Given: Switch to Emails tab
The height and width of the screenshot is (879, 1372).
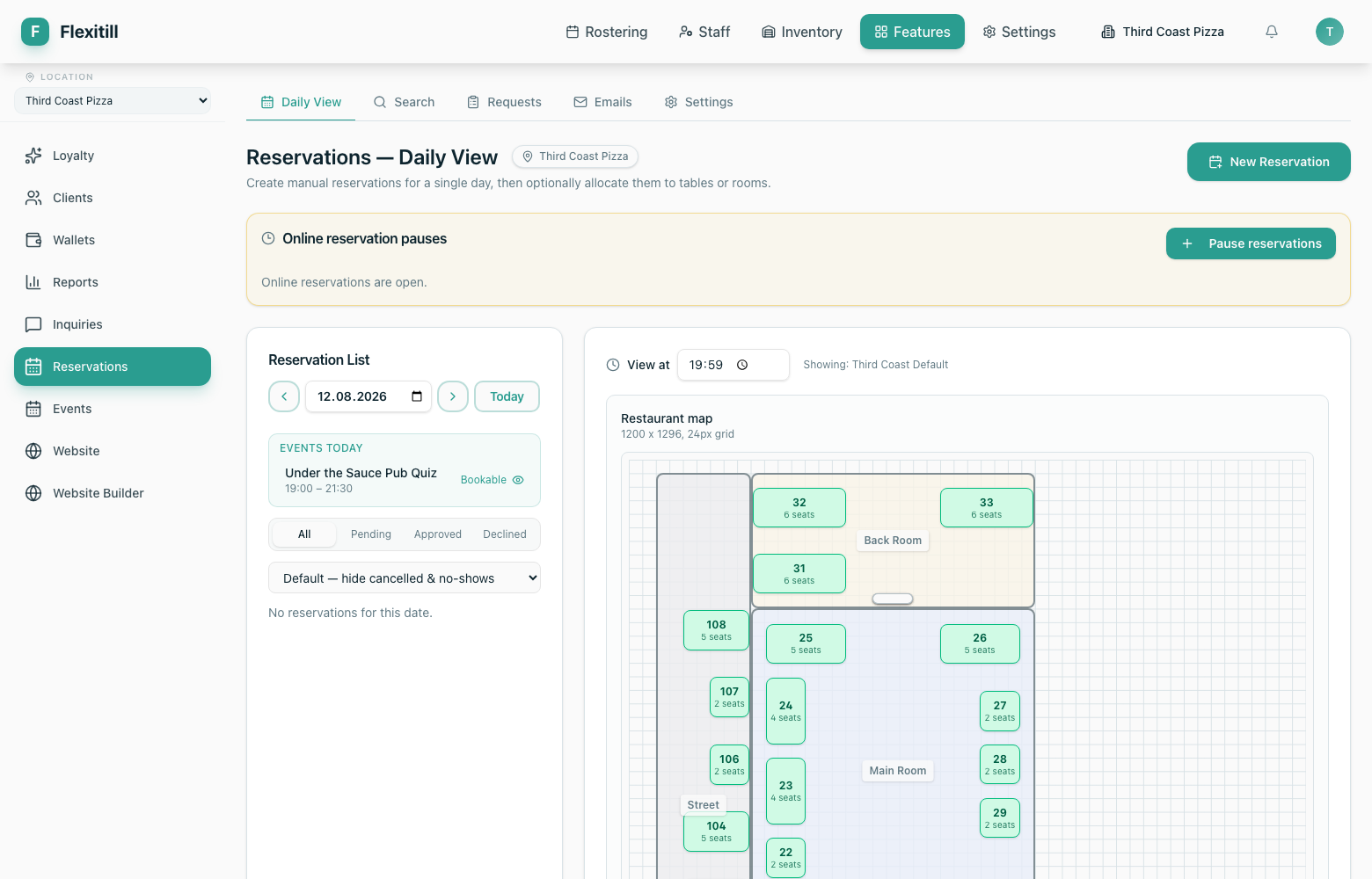Looking at the screenshot, I should [x=603, y=102].
